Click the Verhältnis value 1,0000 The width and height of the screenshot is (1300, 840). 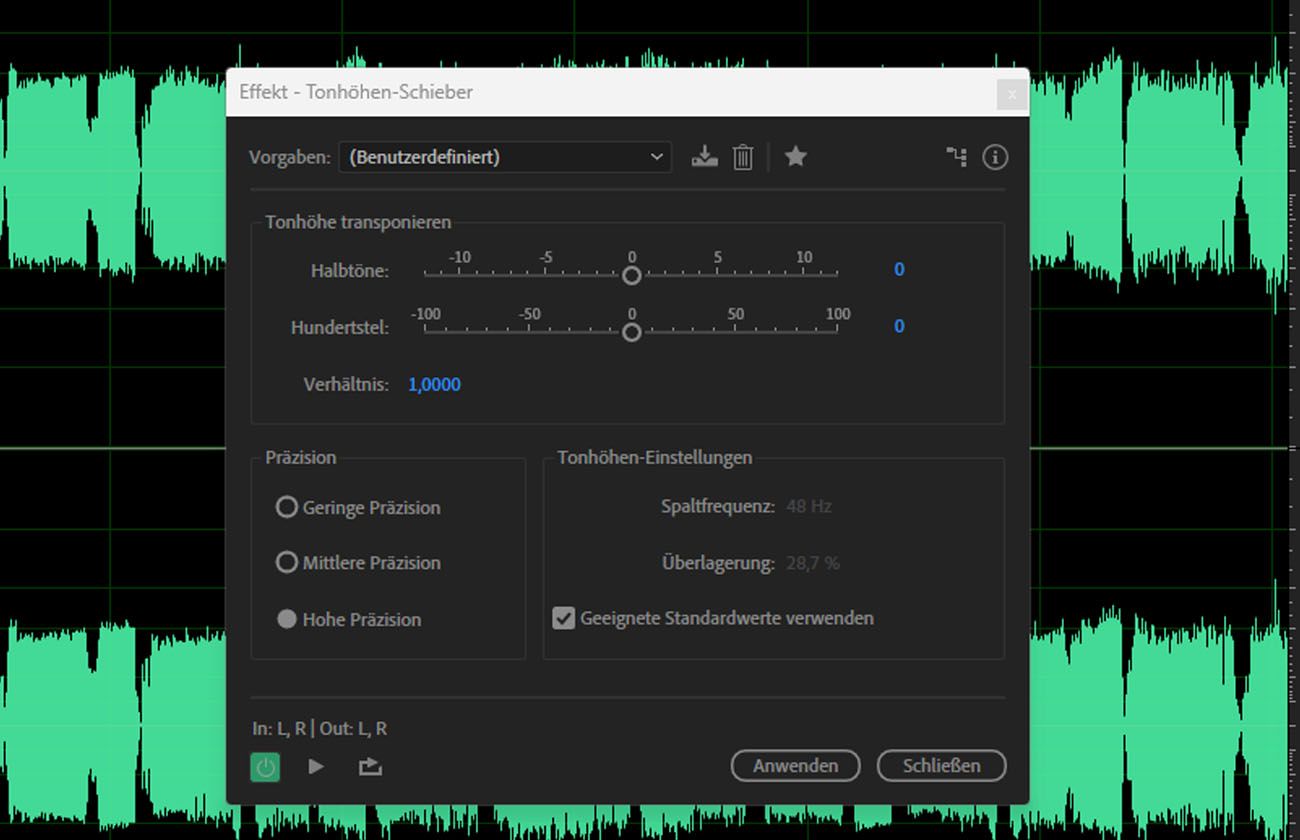434,384
